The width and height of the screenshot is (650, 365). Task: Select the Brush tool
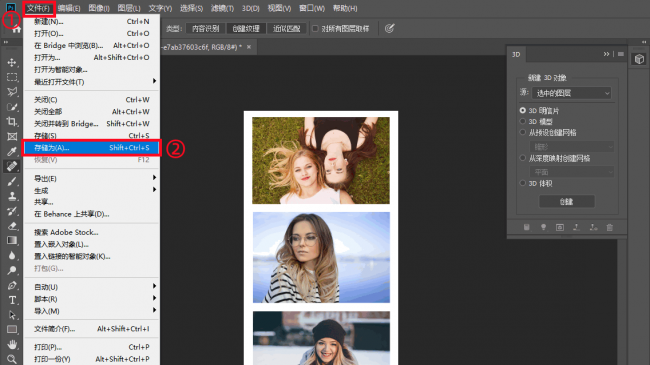click(x=12, y=181)
